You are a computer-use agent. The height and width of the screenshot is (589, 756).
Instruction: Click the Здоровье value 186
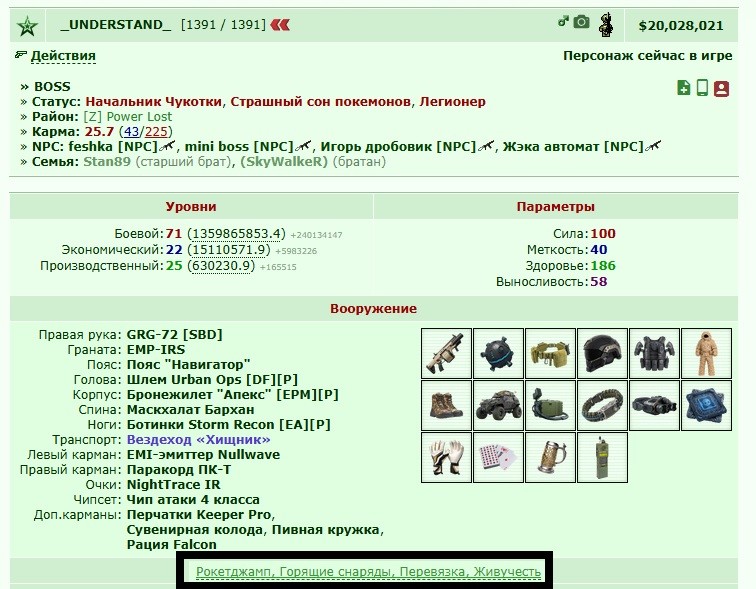click(x=603, y=266)
